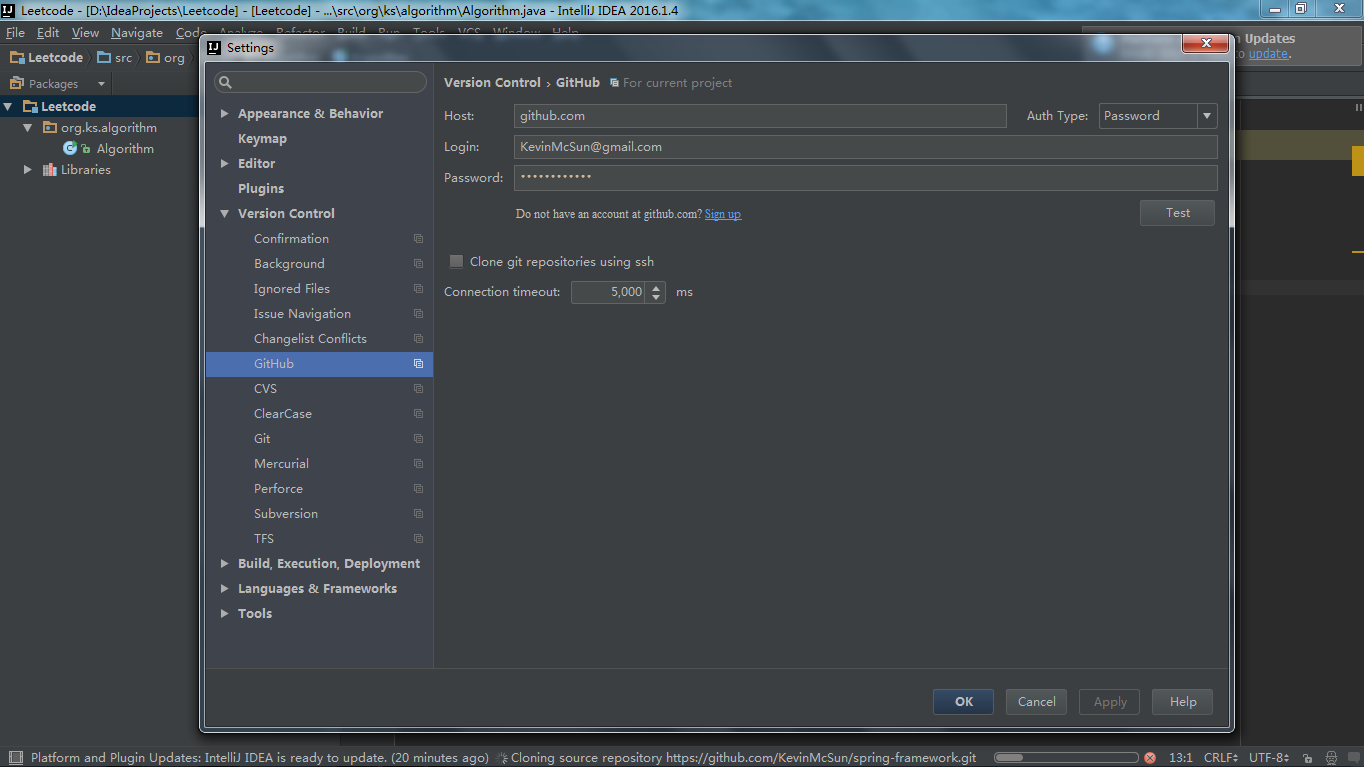Collapse the Version Control section

tap(224, 214)
